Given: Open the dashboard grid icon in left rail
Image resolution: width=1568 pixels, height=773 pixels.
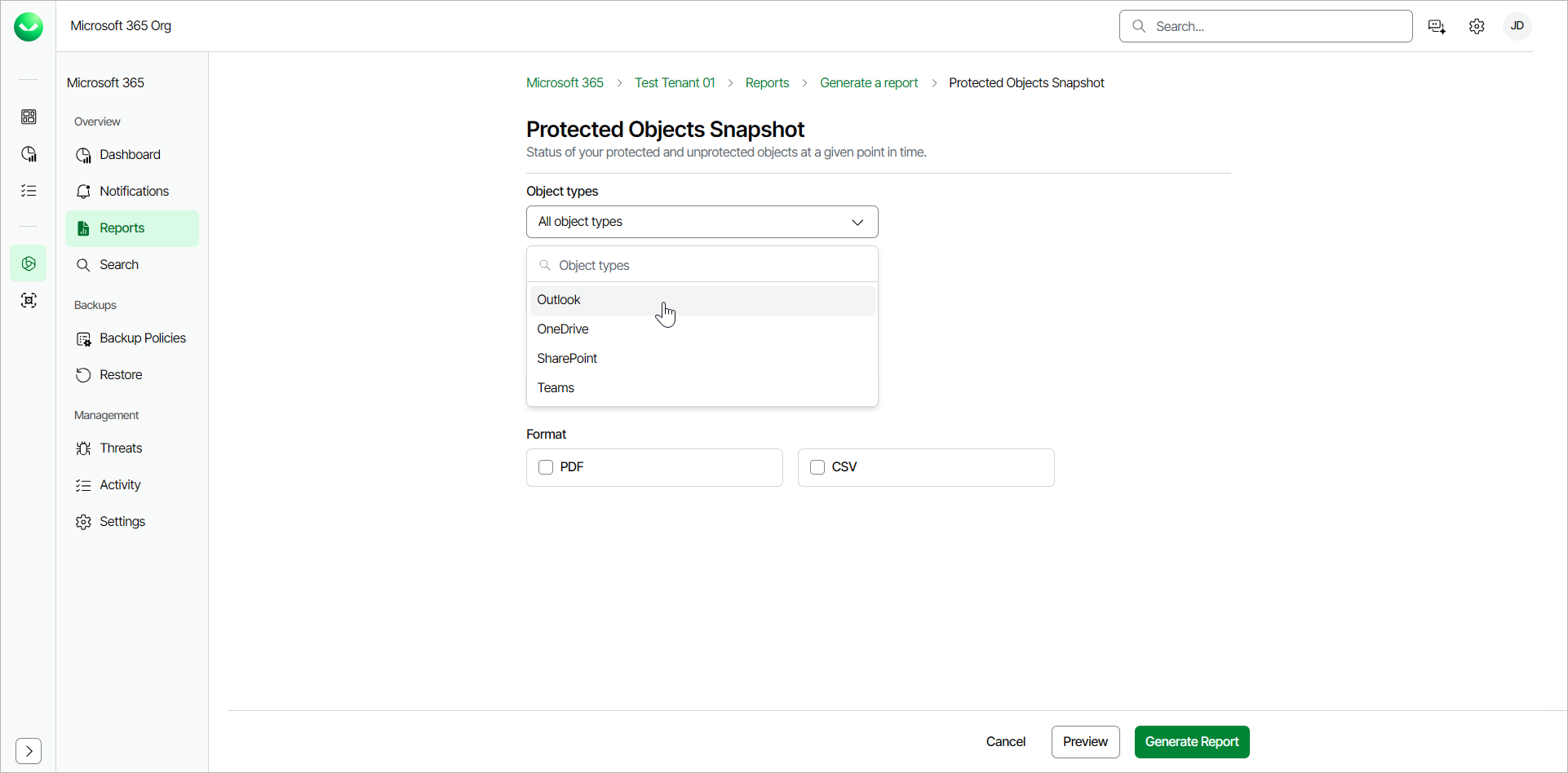Looking at the screenshot, I should pyautogui.click(x=29, y=117).
